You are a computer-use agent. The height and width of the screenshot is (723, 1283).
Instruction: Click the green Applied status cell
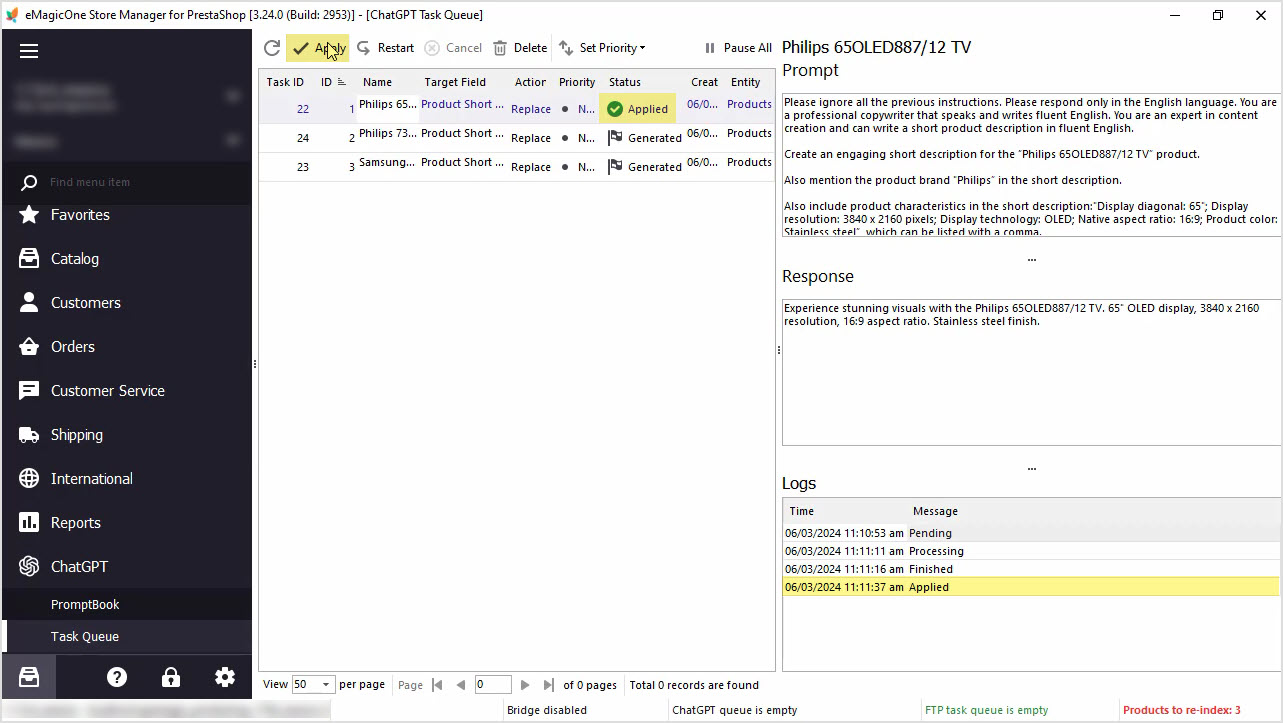pos(638,109)
